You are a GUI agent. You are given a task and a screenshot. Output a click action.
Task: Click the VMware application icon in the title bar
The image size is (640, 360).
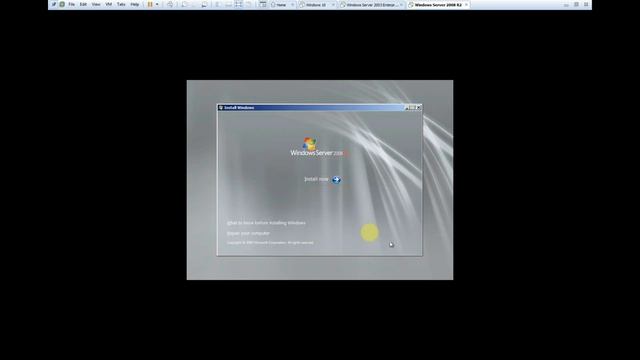pos(53,4)
